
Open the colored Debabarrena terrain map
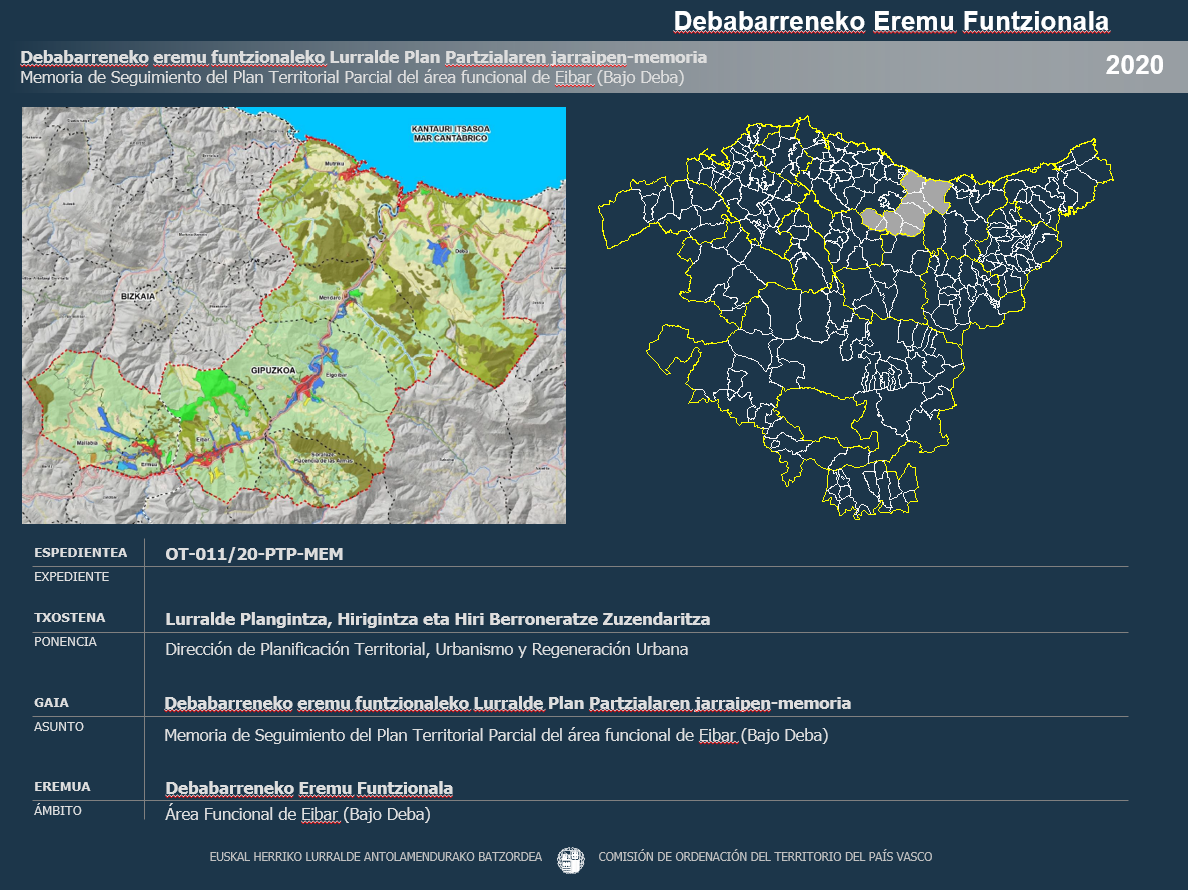click(x=294, y=316)
